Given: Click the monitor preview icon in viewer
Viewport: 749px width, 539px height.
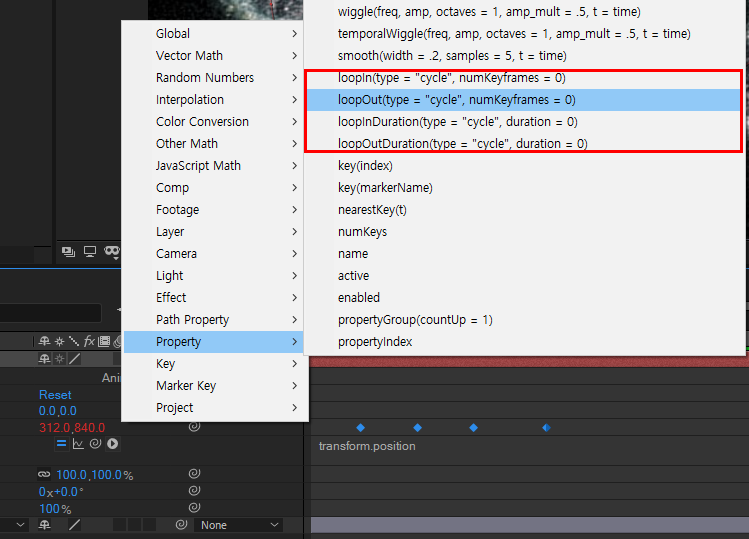Looking at the screenshot, I should pyautogui.click(x=90, y=252).
